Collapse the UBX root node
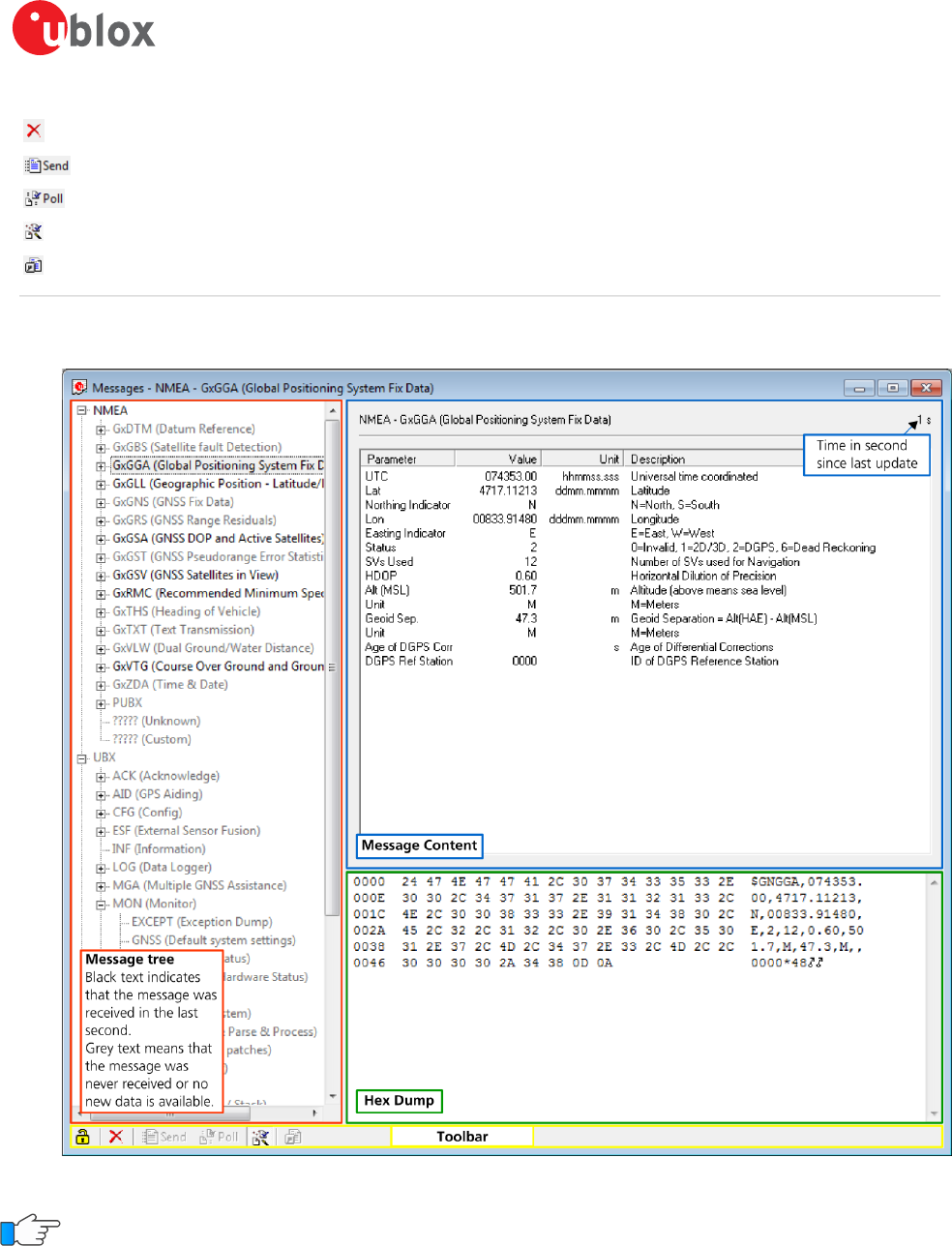 click(x=82, y=758)
